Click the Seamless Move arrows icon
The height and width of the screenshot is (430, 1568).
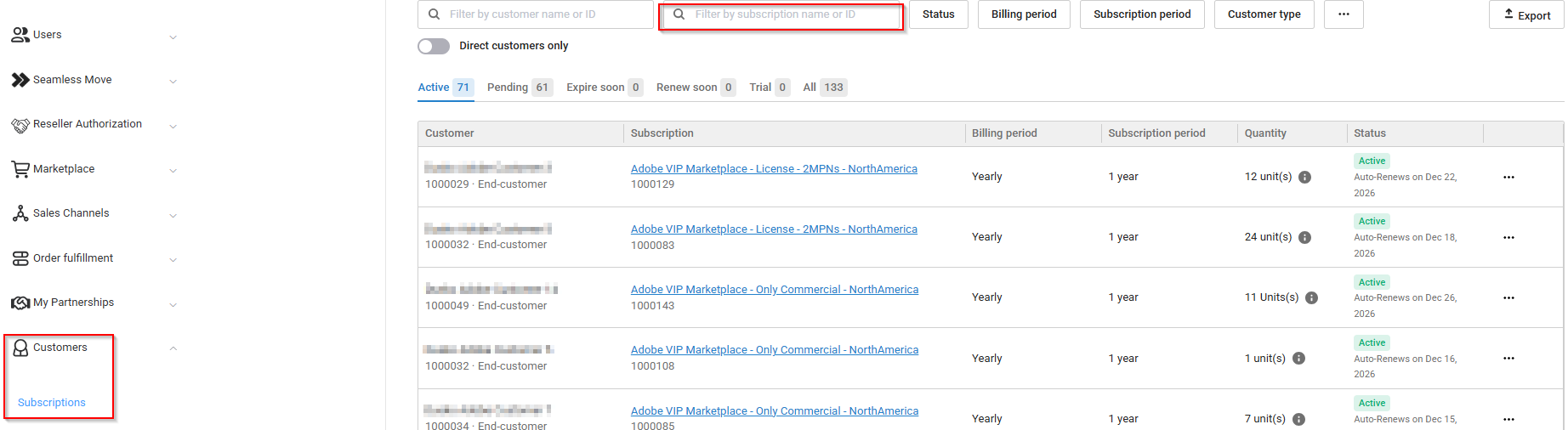(20, 80)
